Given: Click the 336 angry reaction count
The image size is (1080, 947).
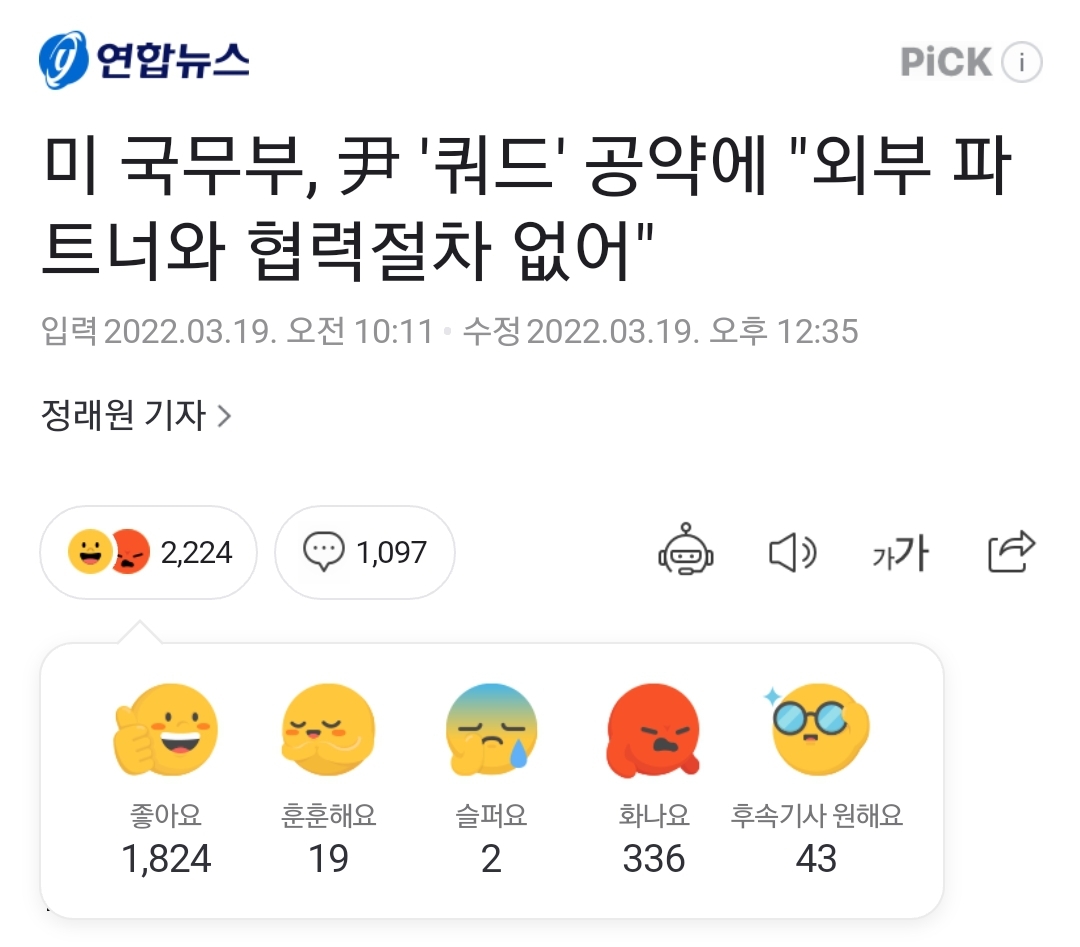Looking at the screenshot, I should point(654,859).
